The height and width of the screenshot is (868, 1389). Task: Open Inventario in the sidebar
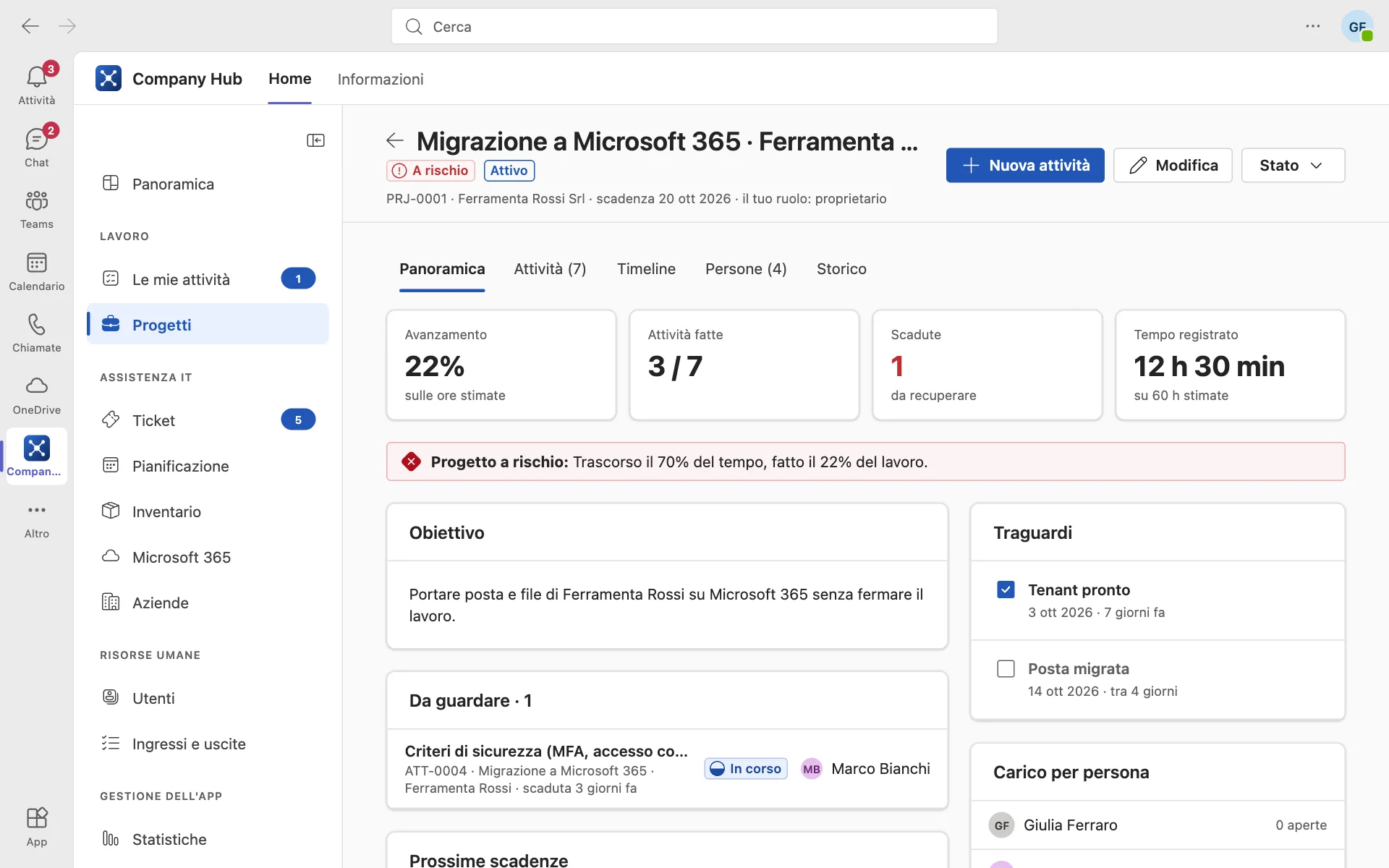(208, 511)
